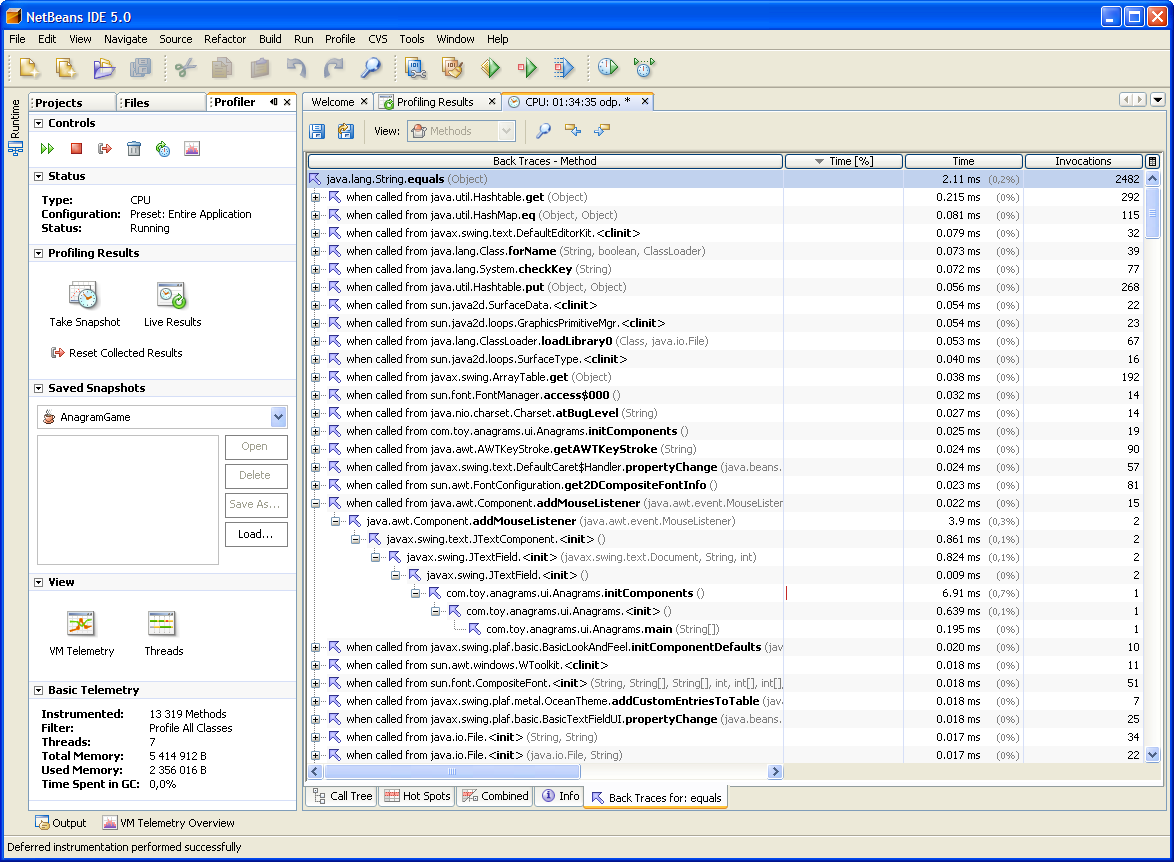Click the right arrow of the horizontal scrollbar
Image resolution: width=1174 pixels, height=862 pixels.
coord(776,771)
